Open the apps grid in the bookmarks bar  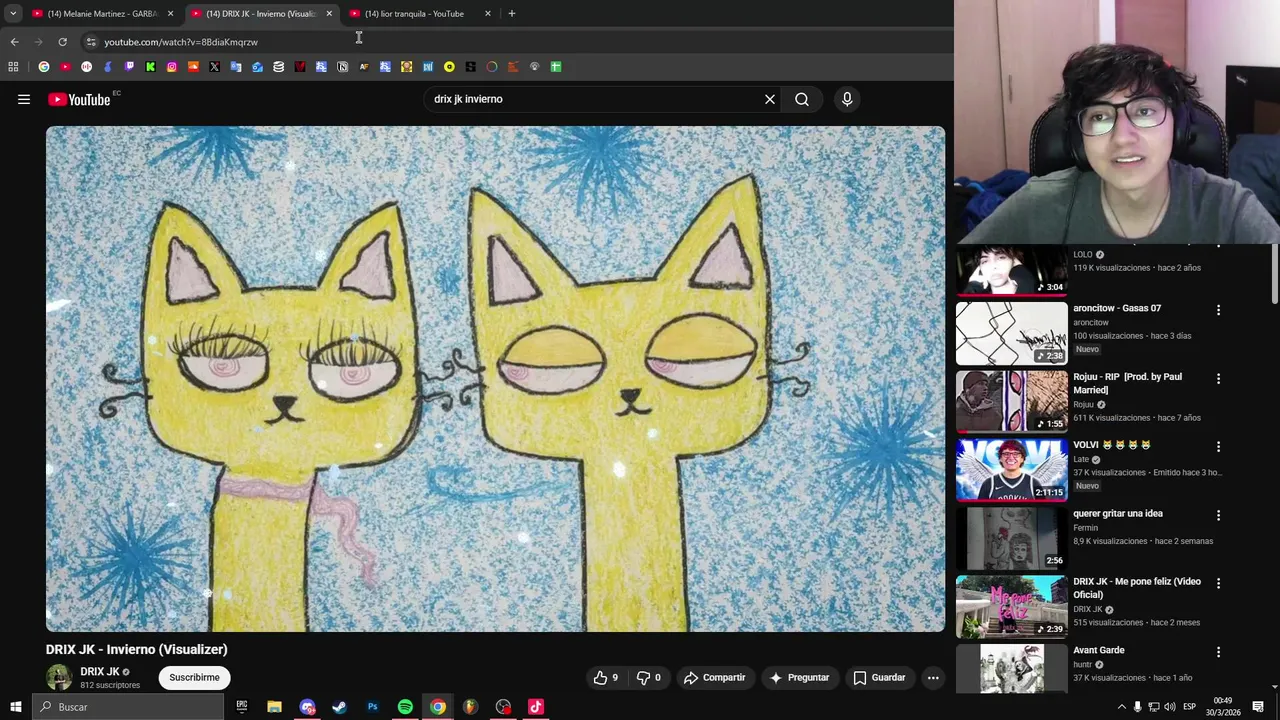tap(13, 67)
